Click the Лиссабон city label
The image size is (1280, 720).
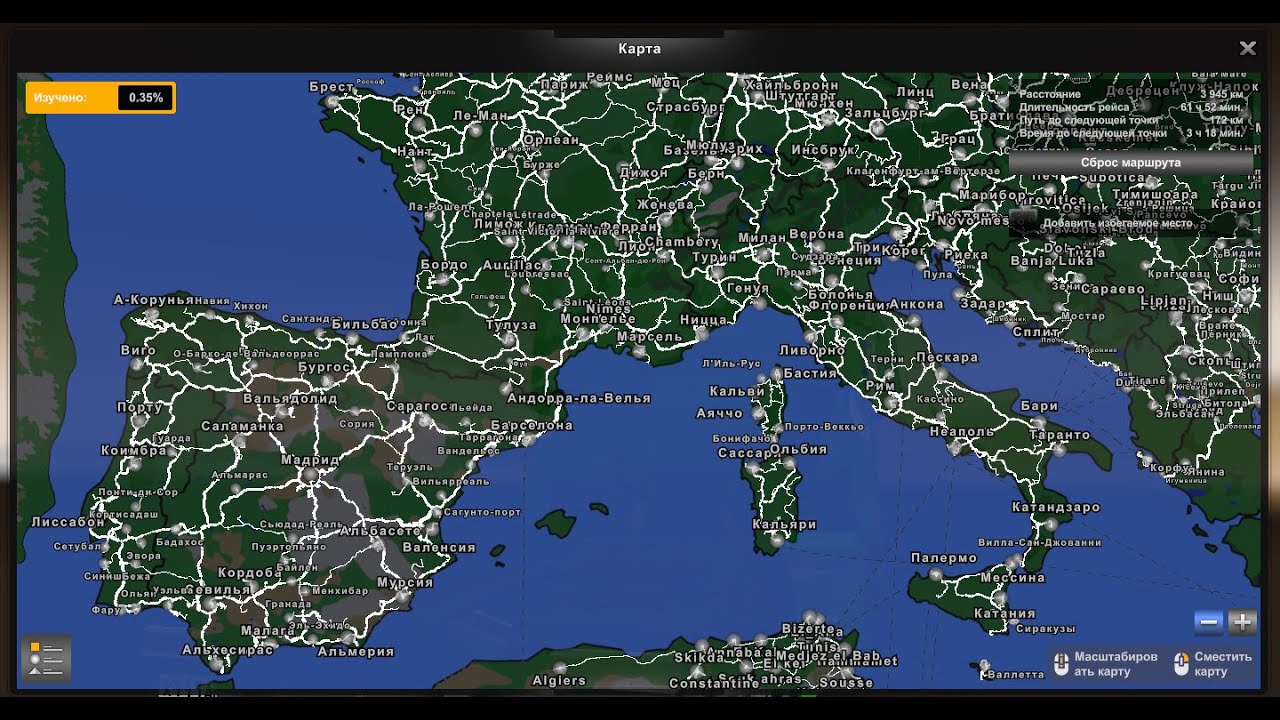68,522
